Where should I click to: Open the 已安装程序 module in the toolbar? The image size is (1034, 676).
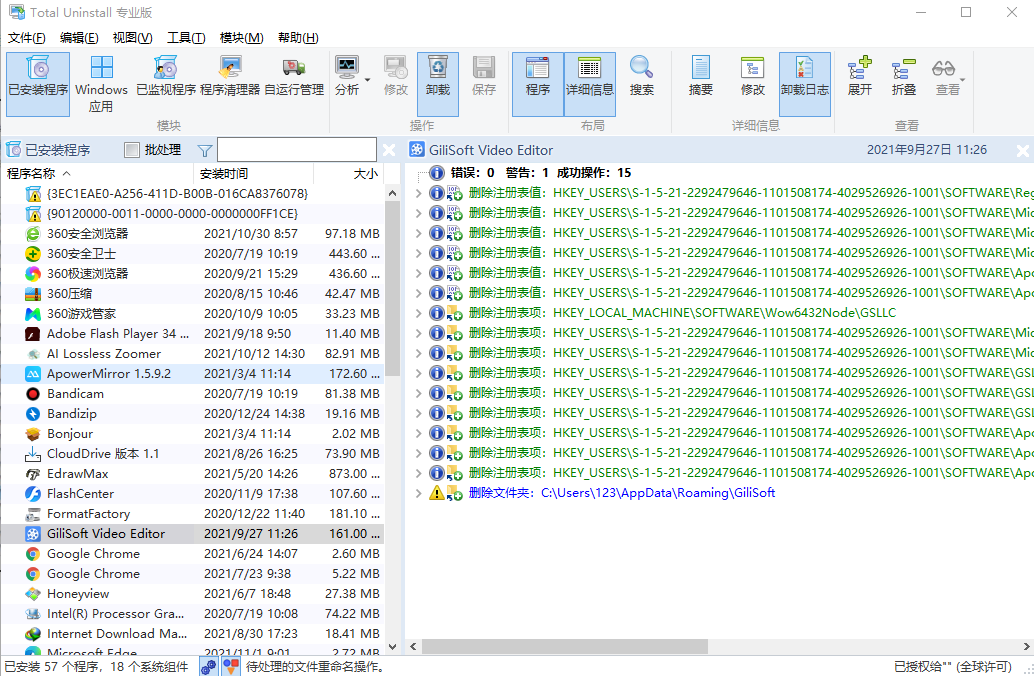[38, 84]
